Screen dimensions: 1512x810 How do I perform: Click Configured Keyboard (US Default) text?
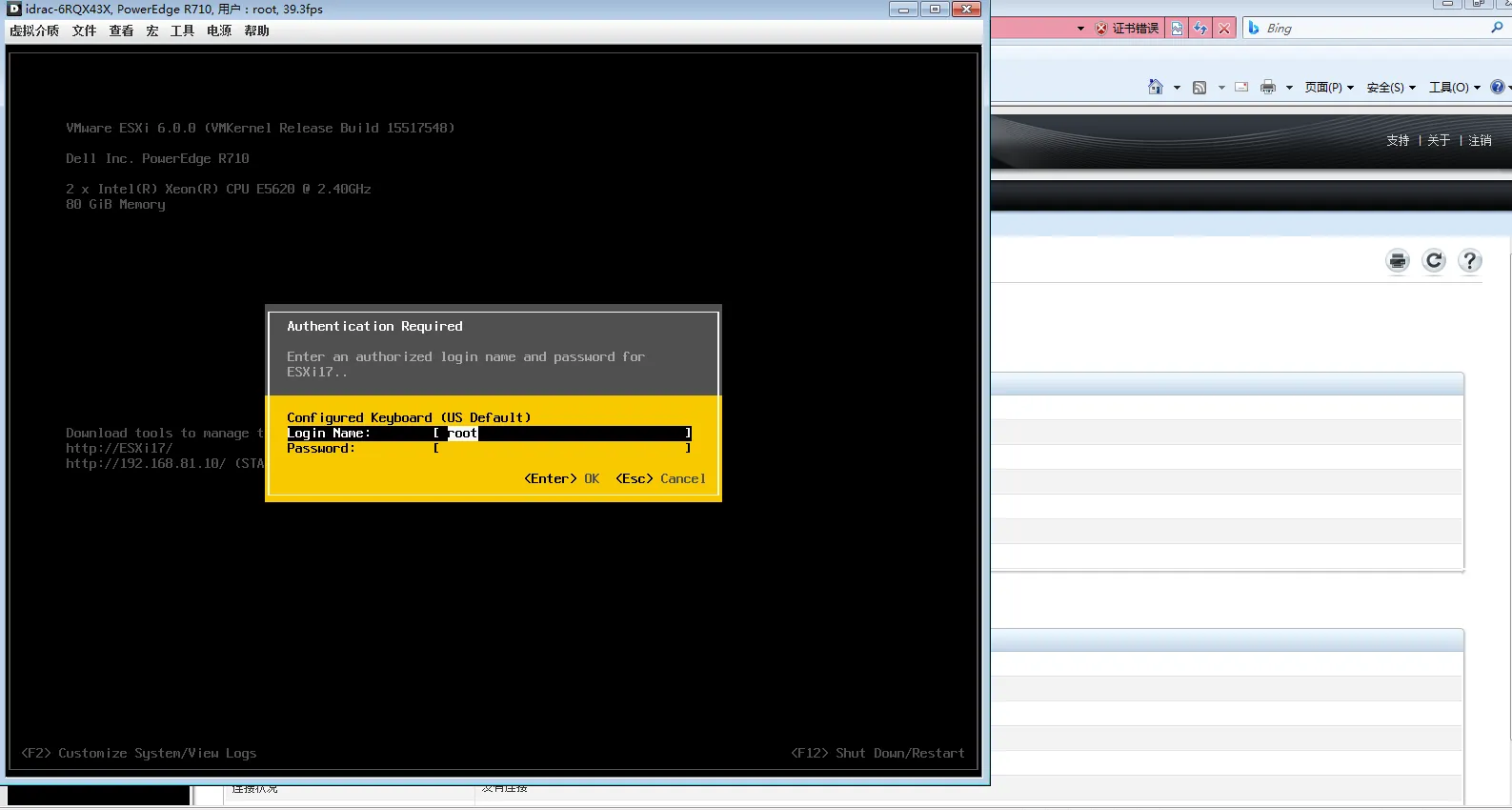click(x=409, y=417)
